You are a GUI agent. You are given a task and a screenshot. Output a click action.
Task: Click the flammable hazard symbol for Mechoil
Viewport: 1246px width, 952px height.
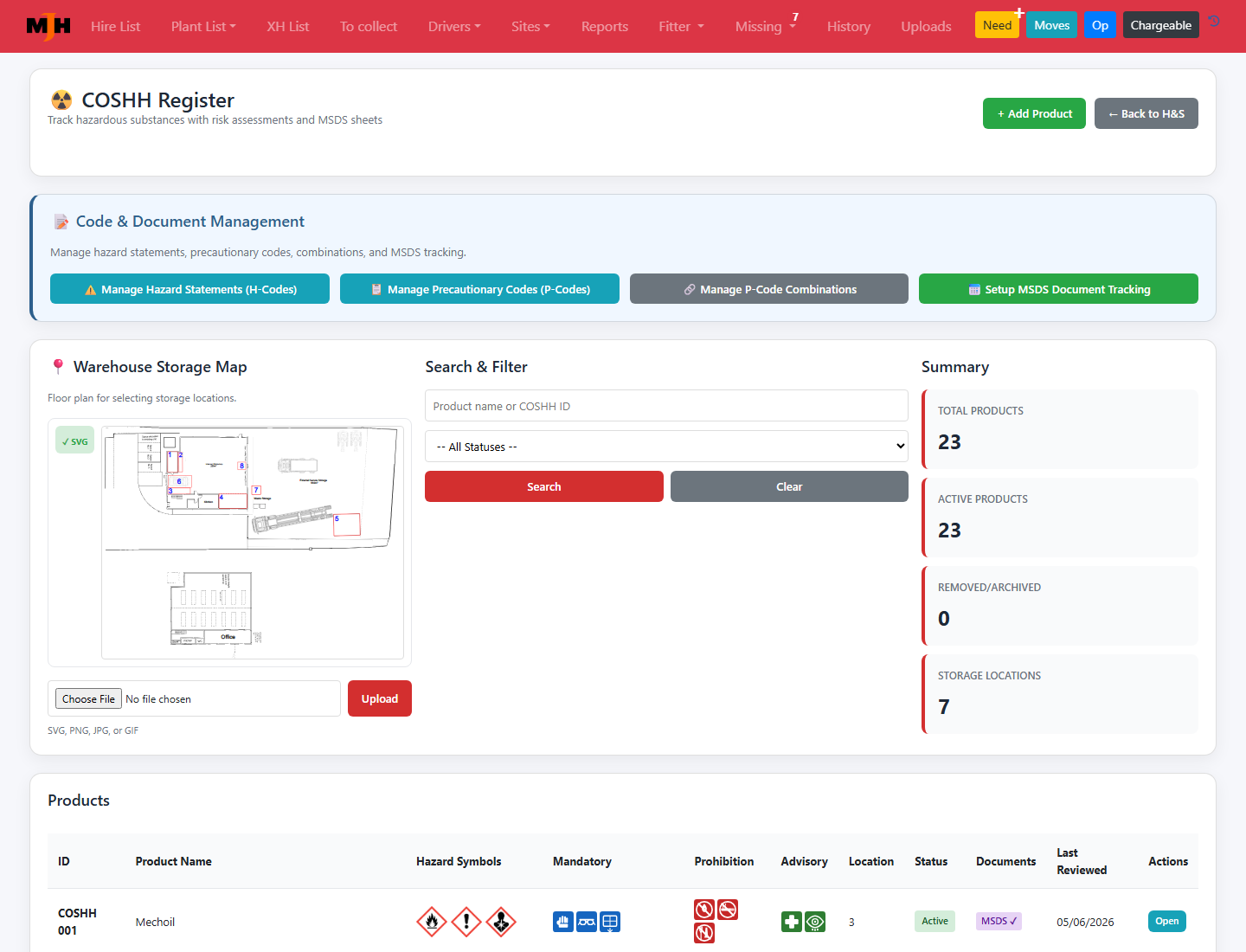(x=432, y=922)
